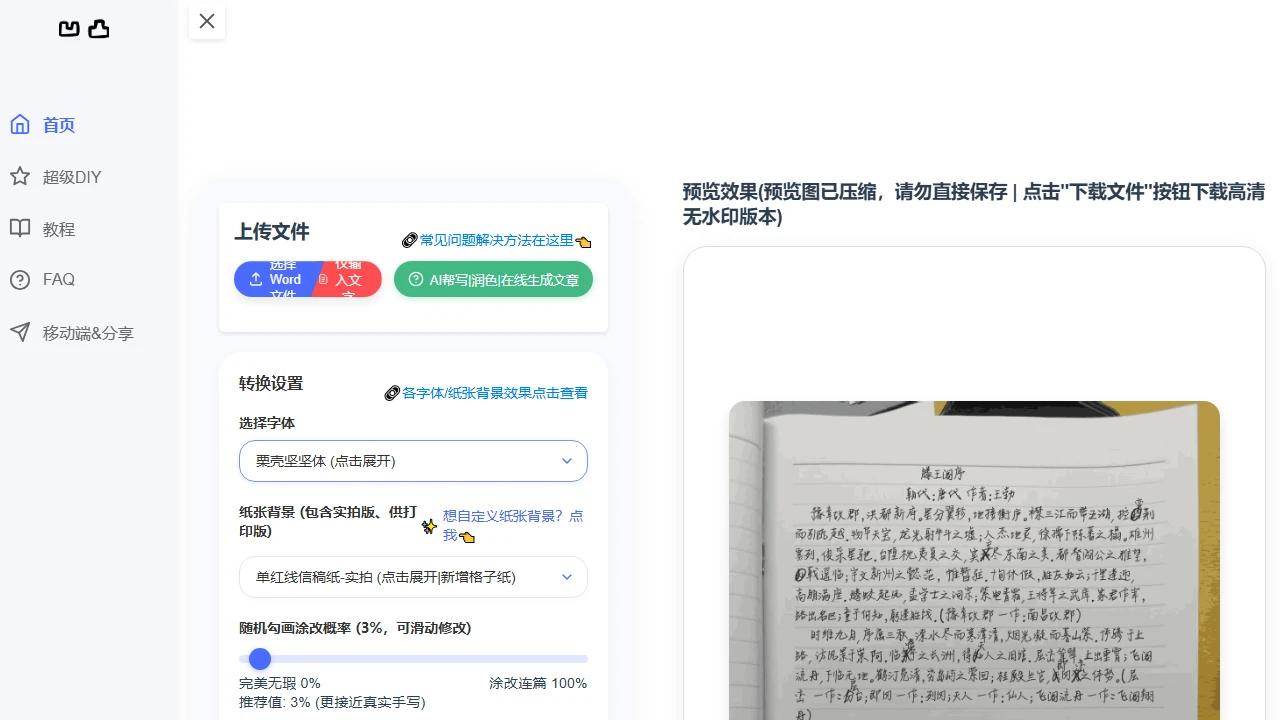Click the handwriting preview image
The width and height of the screenshot is (1280, 720).
[974, 560]
